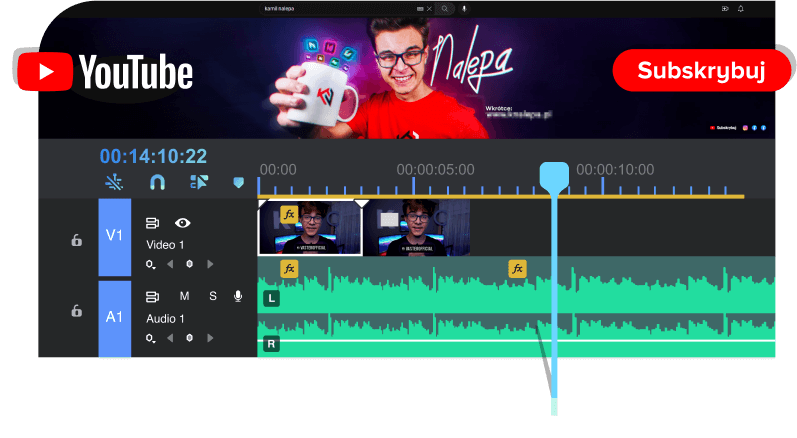Image resolution: width=797 pixels, height=438 pixels.
Task: Select the V1 track target
Action: coord(114,237)
